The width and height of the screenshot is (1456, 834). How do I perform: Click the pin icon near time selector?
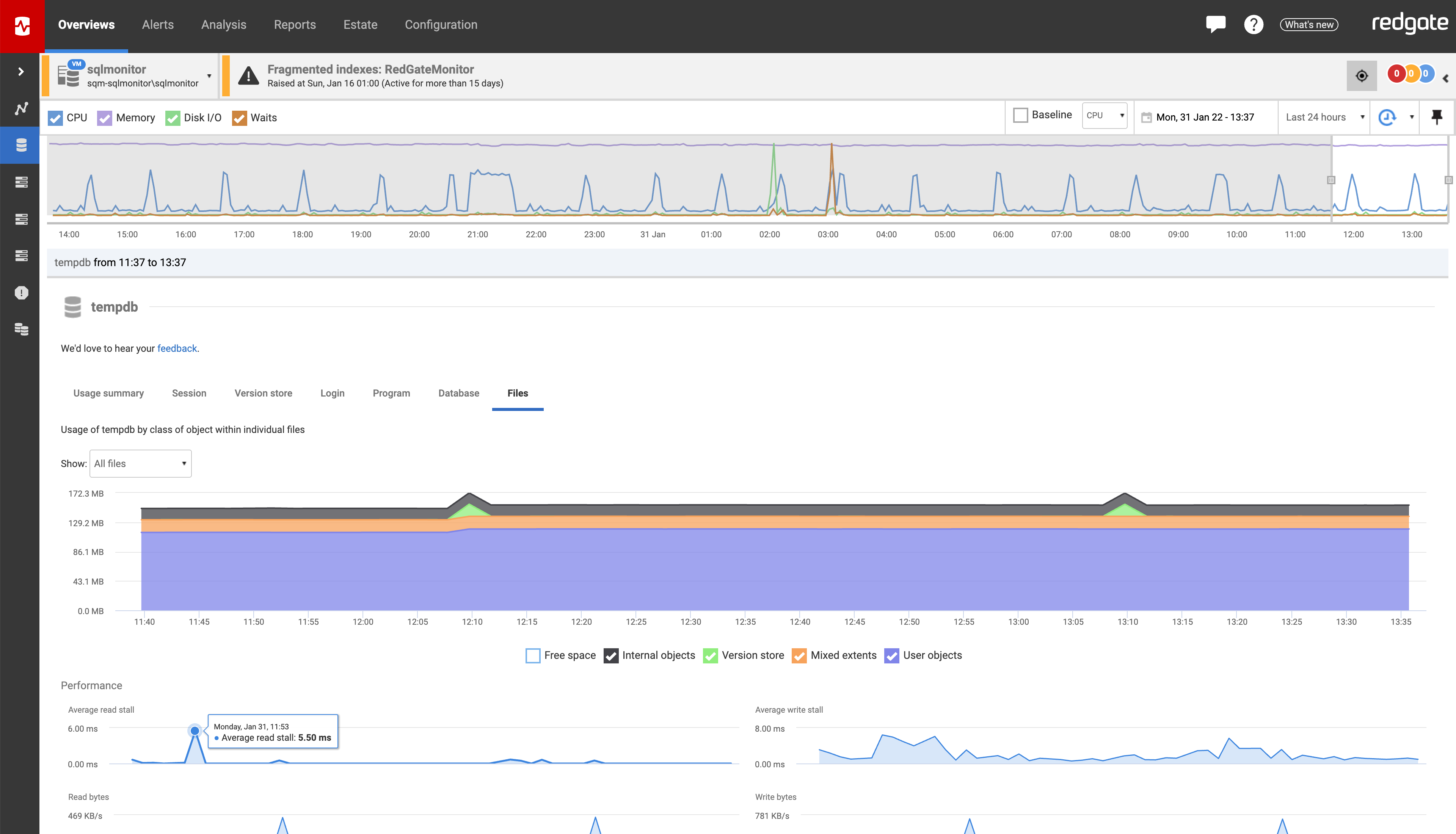click(x=1436, y=117)
